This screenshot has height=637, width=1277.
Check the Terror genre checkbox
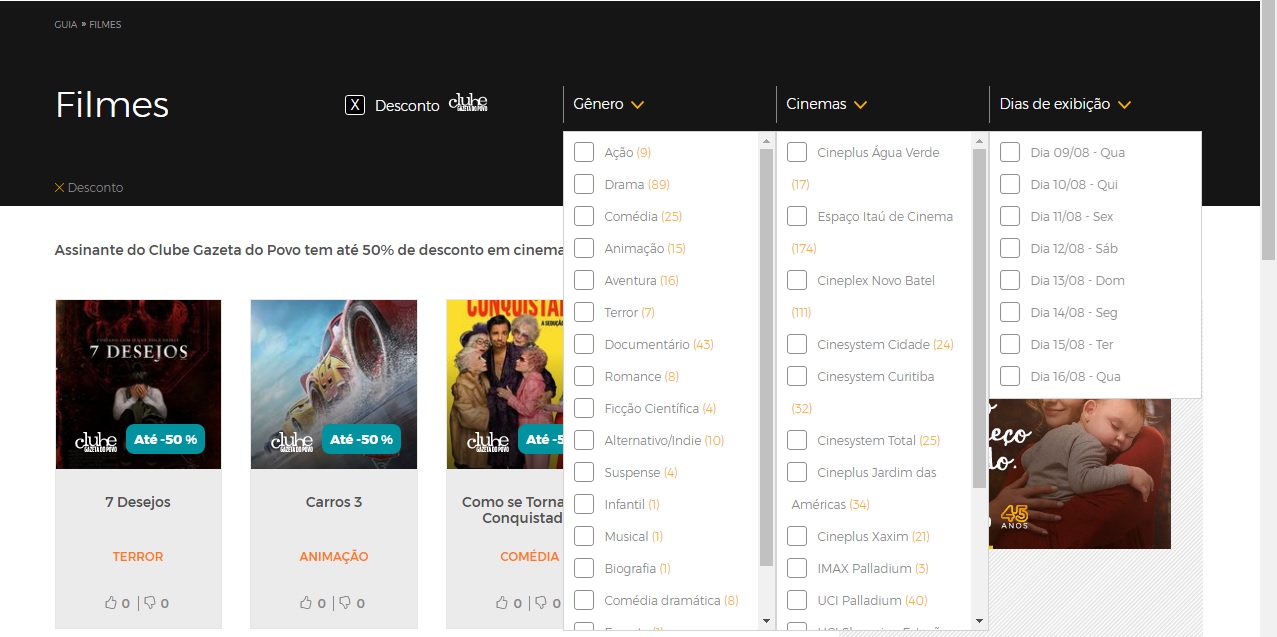(584, 312)
